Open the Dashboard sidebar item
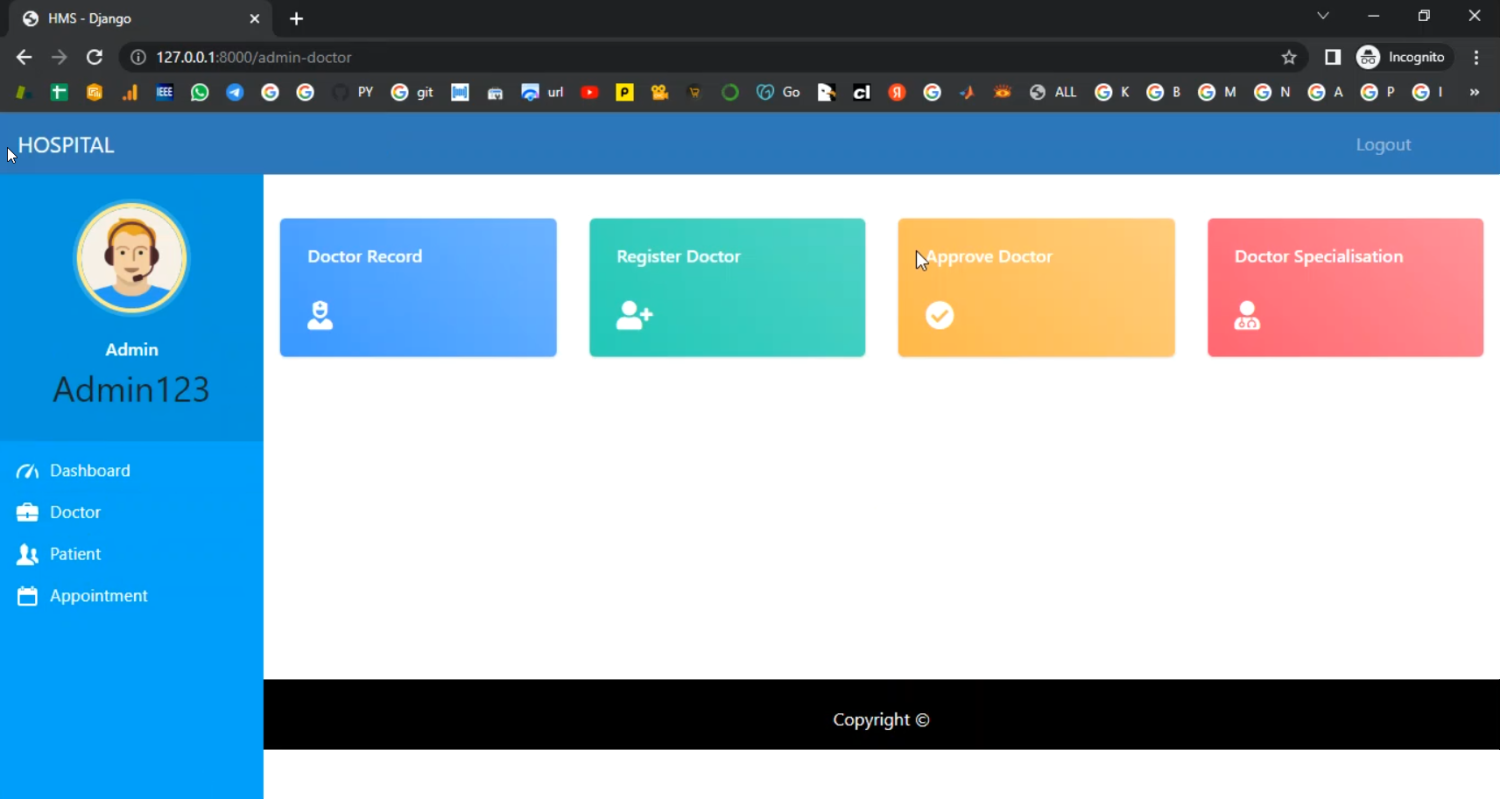 click(x=90, y=471)
